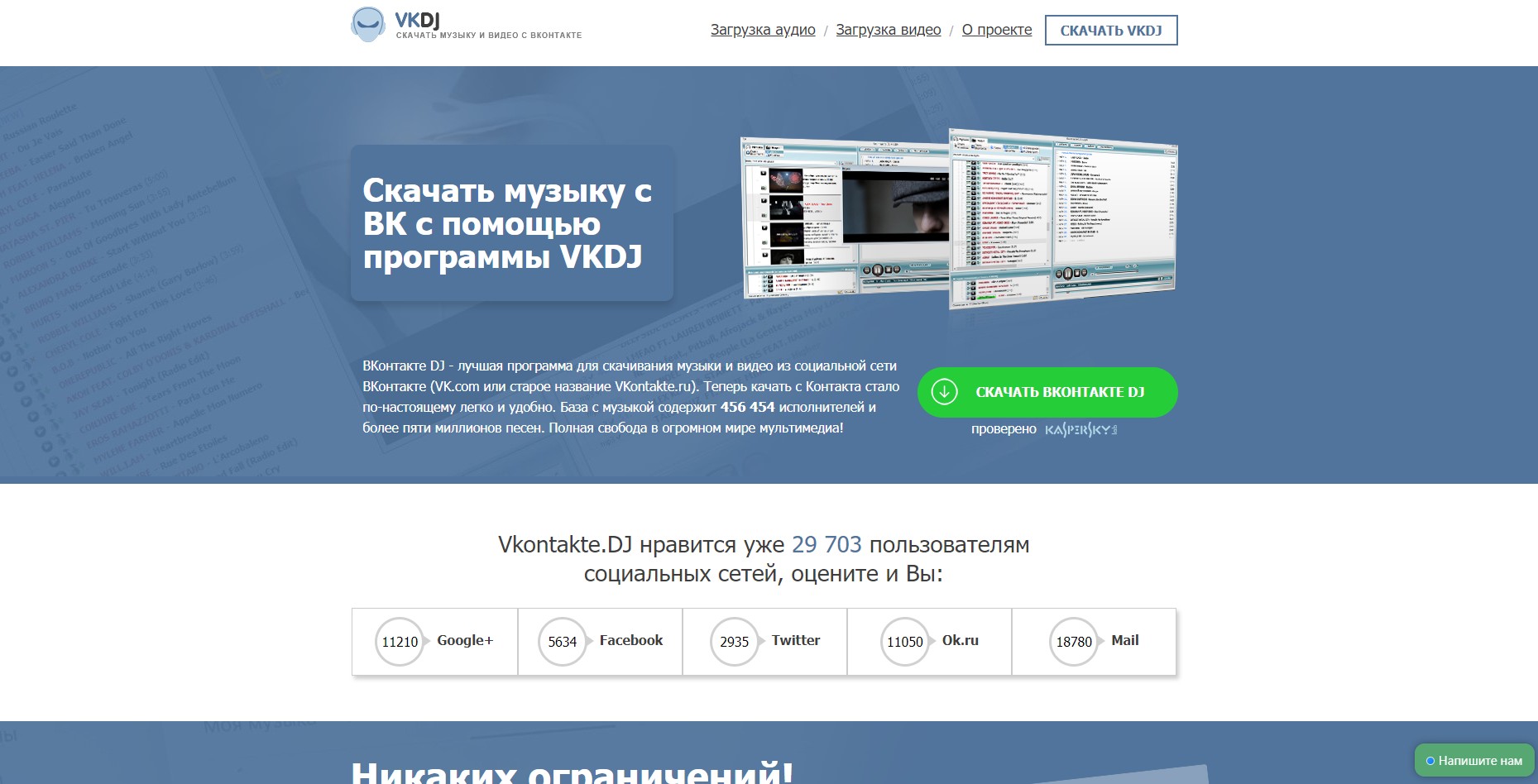Open the Загрузка аудио page

[x=763, y=30]
